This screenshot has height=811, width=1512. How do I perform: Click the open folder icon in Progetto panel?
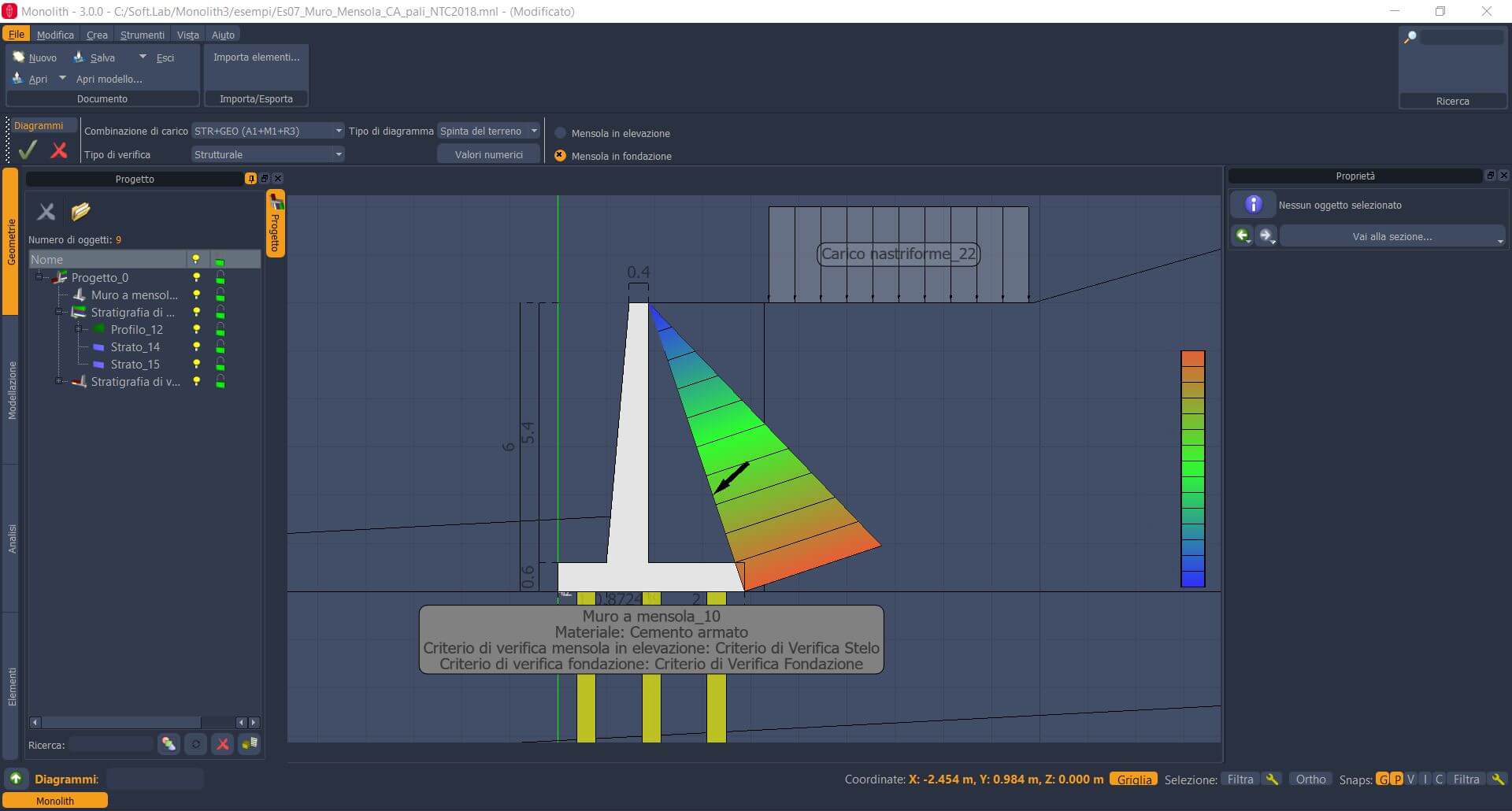80,211
